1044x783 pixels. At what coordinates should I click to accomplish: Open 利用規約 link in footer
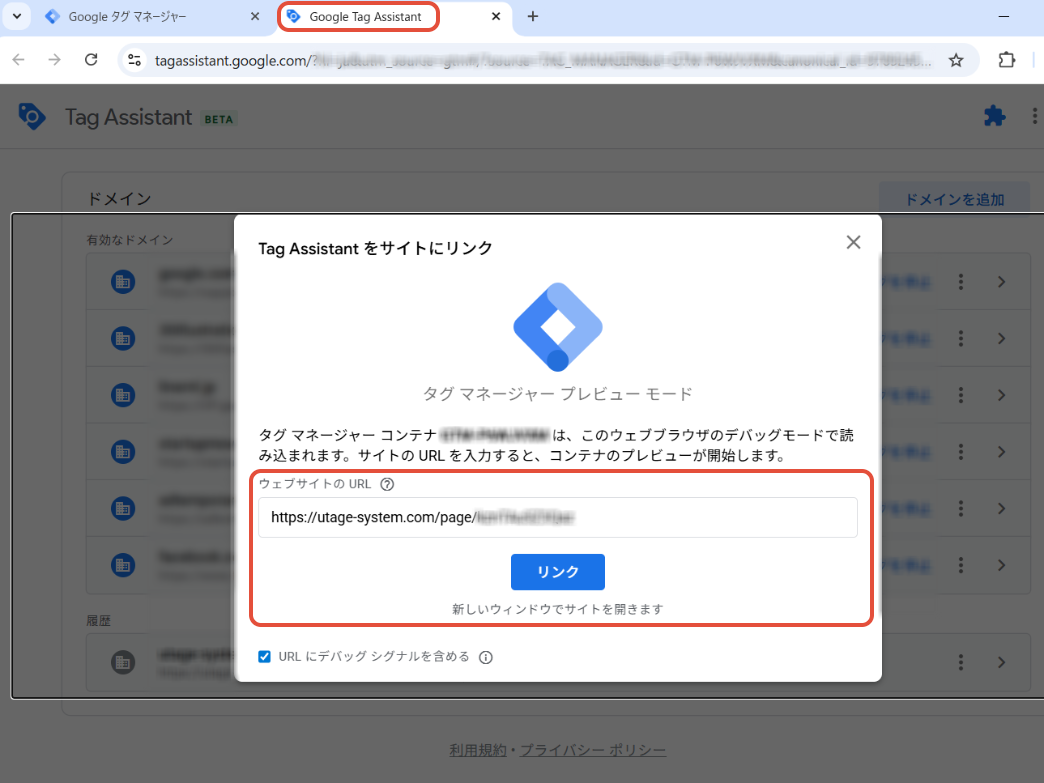[x=479, y=750]
